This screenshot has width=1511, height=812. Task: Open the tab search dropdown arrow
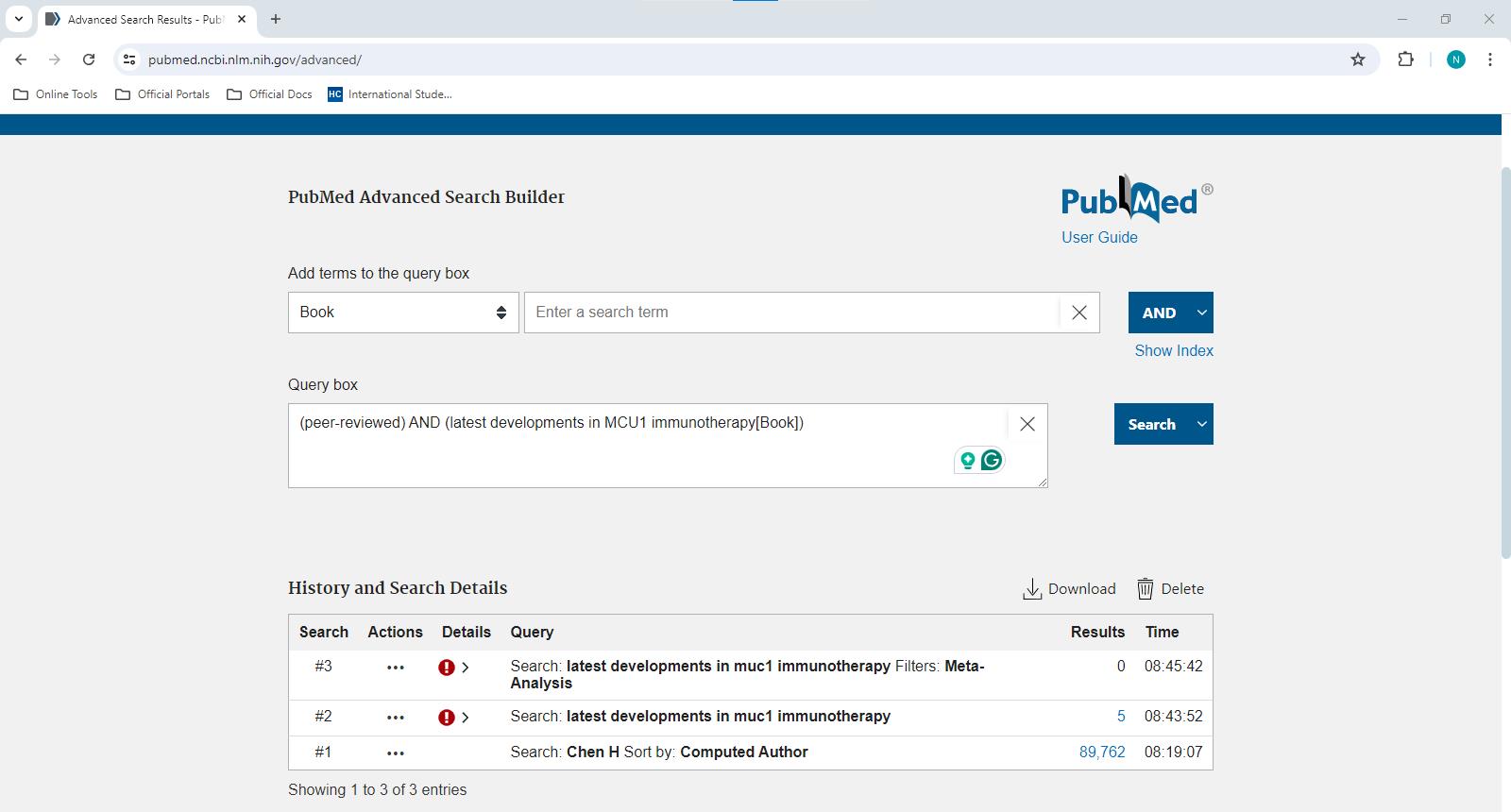(x=19, y=19)
